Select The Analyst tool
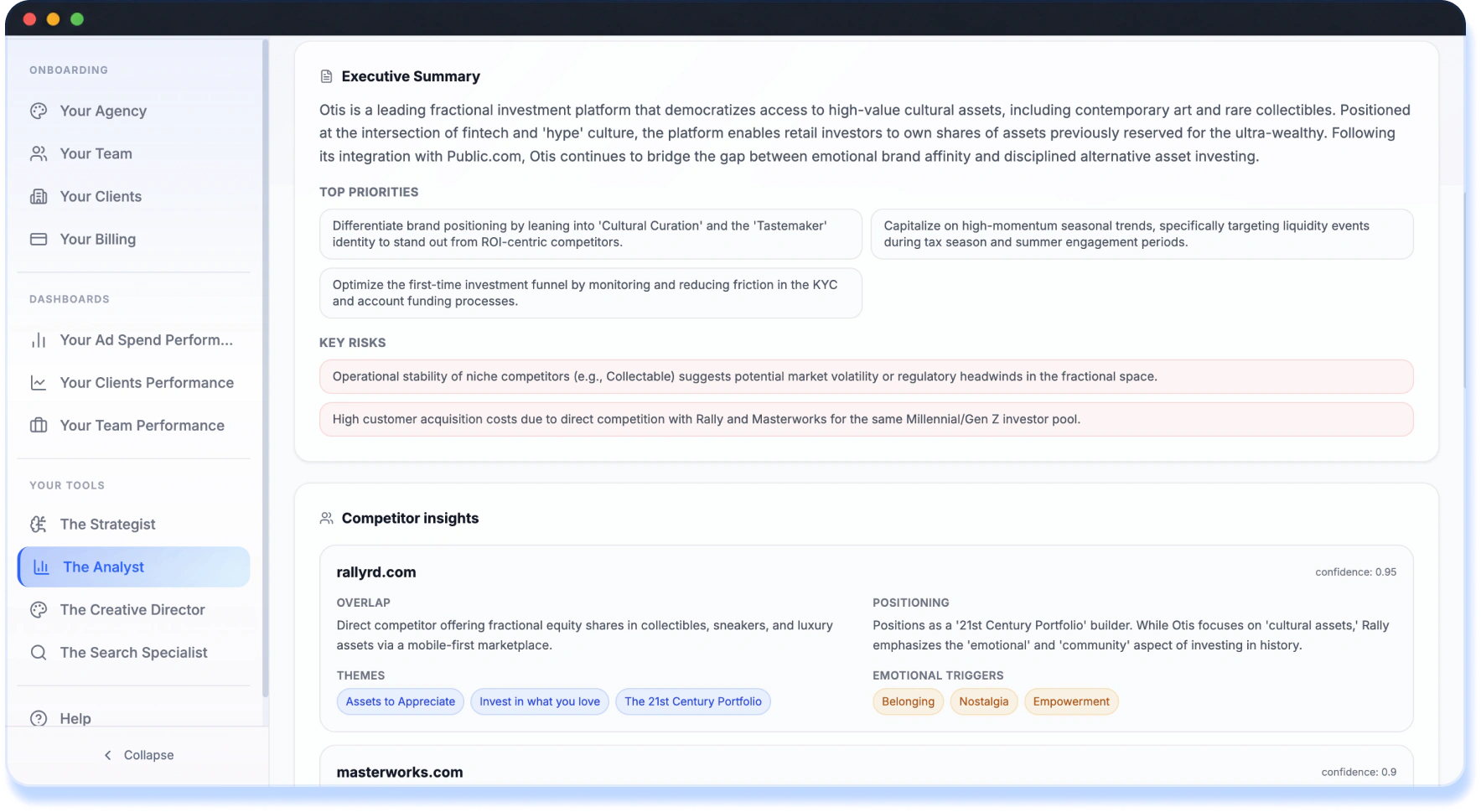This screenshot has width=1481, height=812. coord(133,566)
